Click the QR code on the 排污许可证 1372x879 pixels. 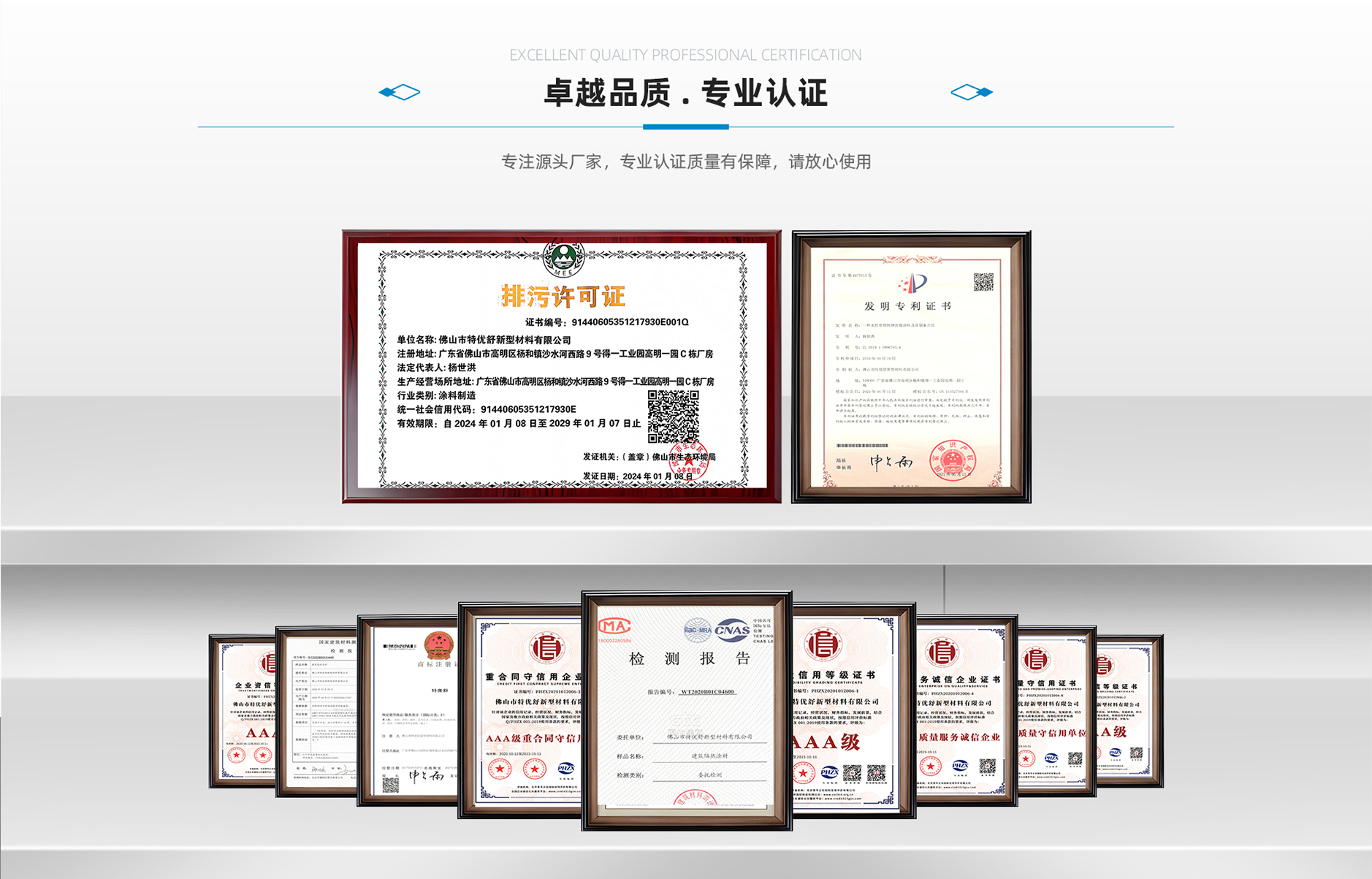[x=673, y=416]
